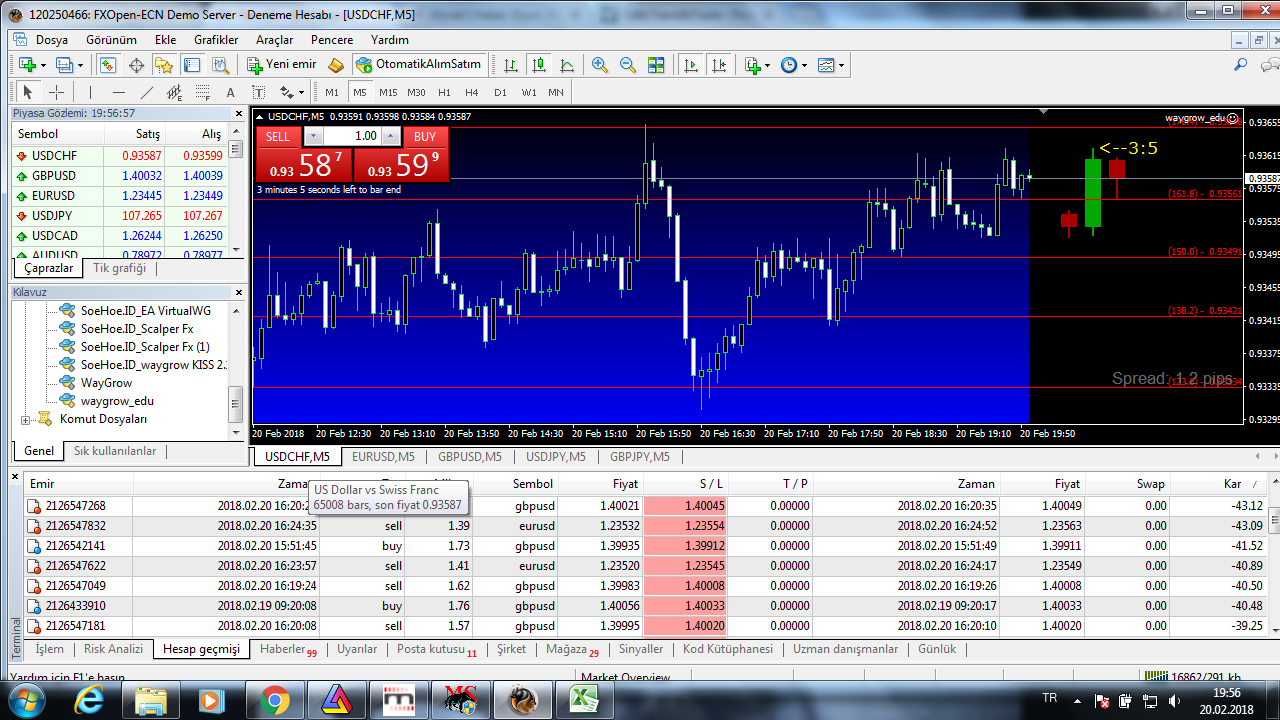Pick the trendline drawing tool
The image size is (1280, 720).
click(x=146, y=92)
